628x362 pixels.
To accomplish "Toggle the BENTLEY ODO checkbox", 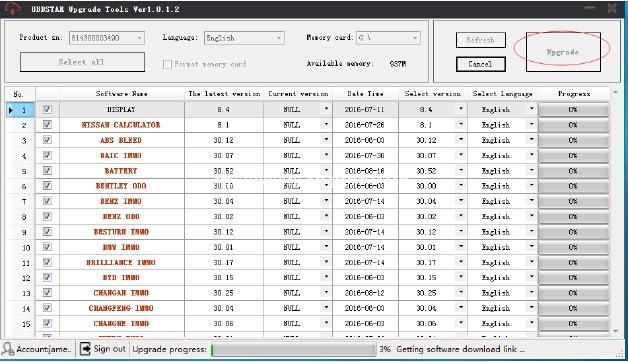I will click(47, 186).
